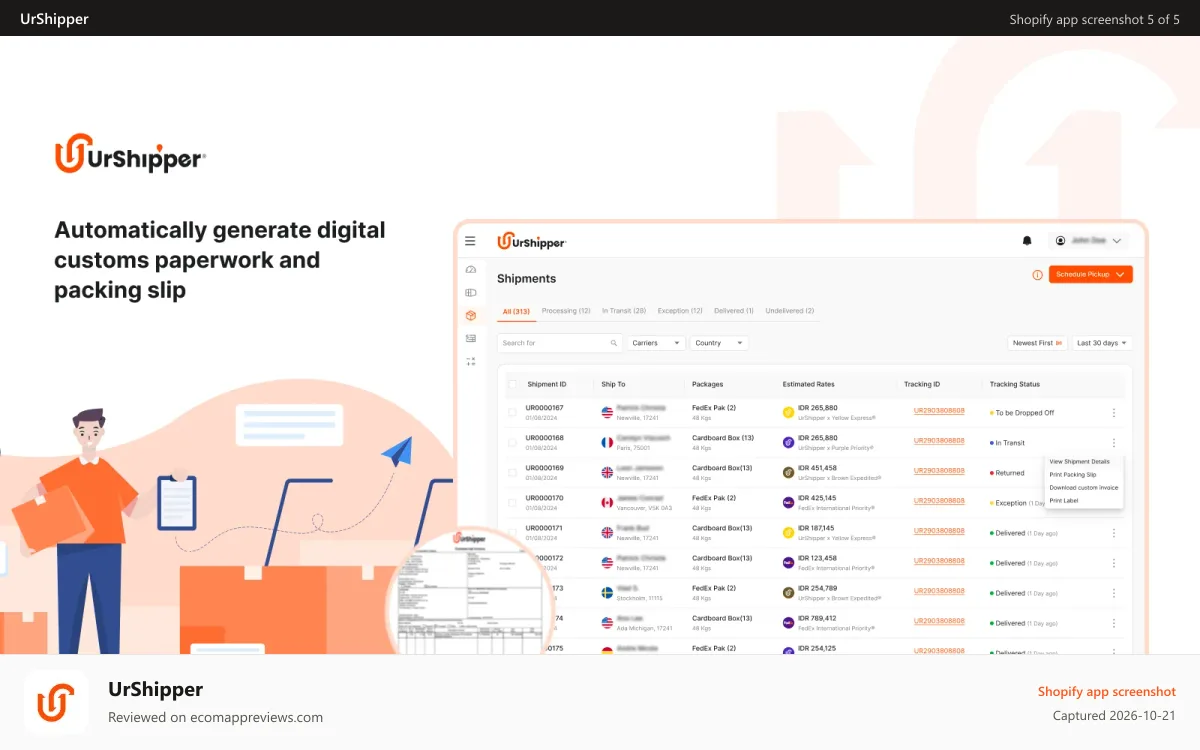This screenshot has height=750, width=1200.
Task: Click the Tracking Status column header
Action: [x=1015, y=384]
